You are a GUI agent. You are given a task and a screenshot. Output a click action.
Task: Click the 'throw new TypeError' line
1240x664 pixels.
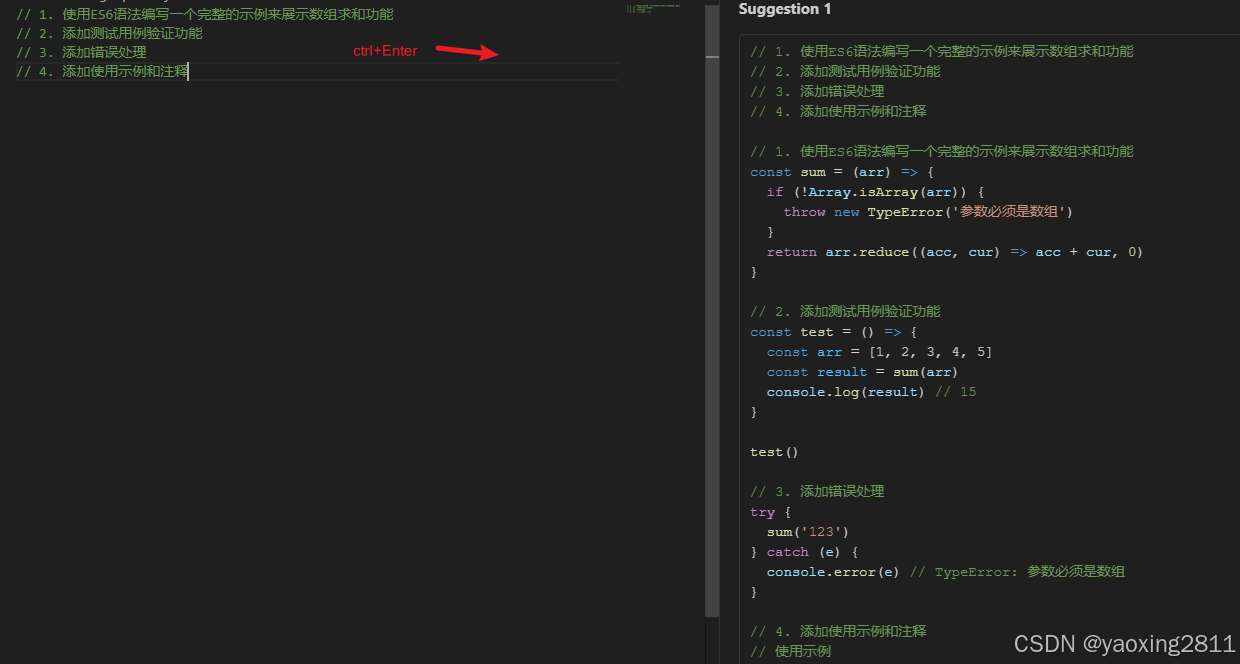pyautogui.click(x=928, y=212)
